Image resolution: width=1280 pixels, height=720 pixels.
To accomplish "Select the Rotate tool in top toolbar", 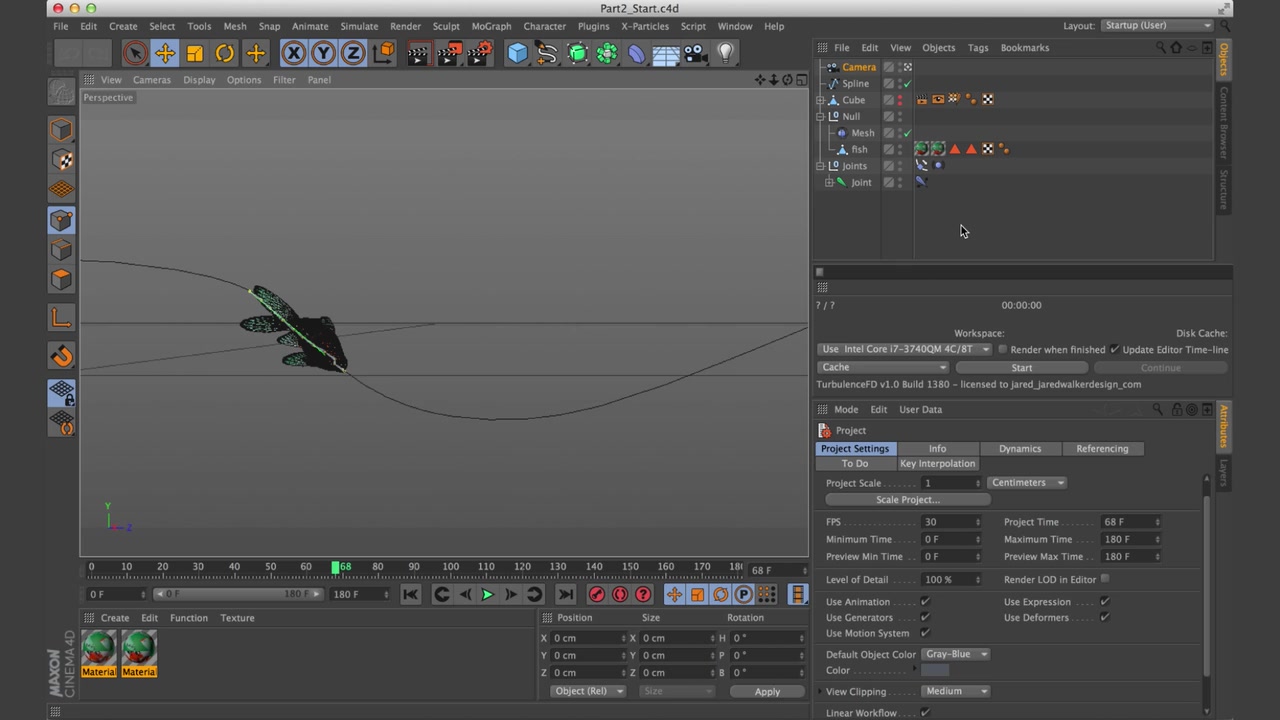I will pyautogui.click(x=225, y=53).
